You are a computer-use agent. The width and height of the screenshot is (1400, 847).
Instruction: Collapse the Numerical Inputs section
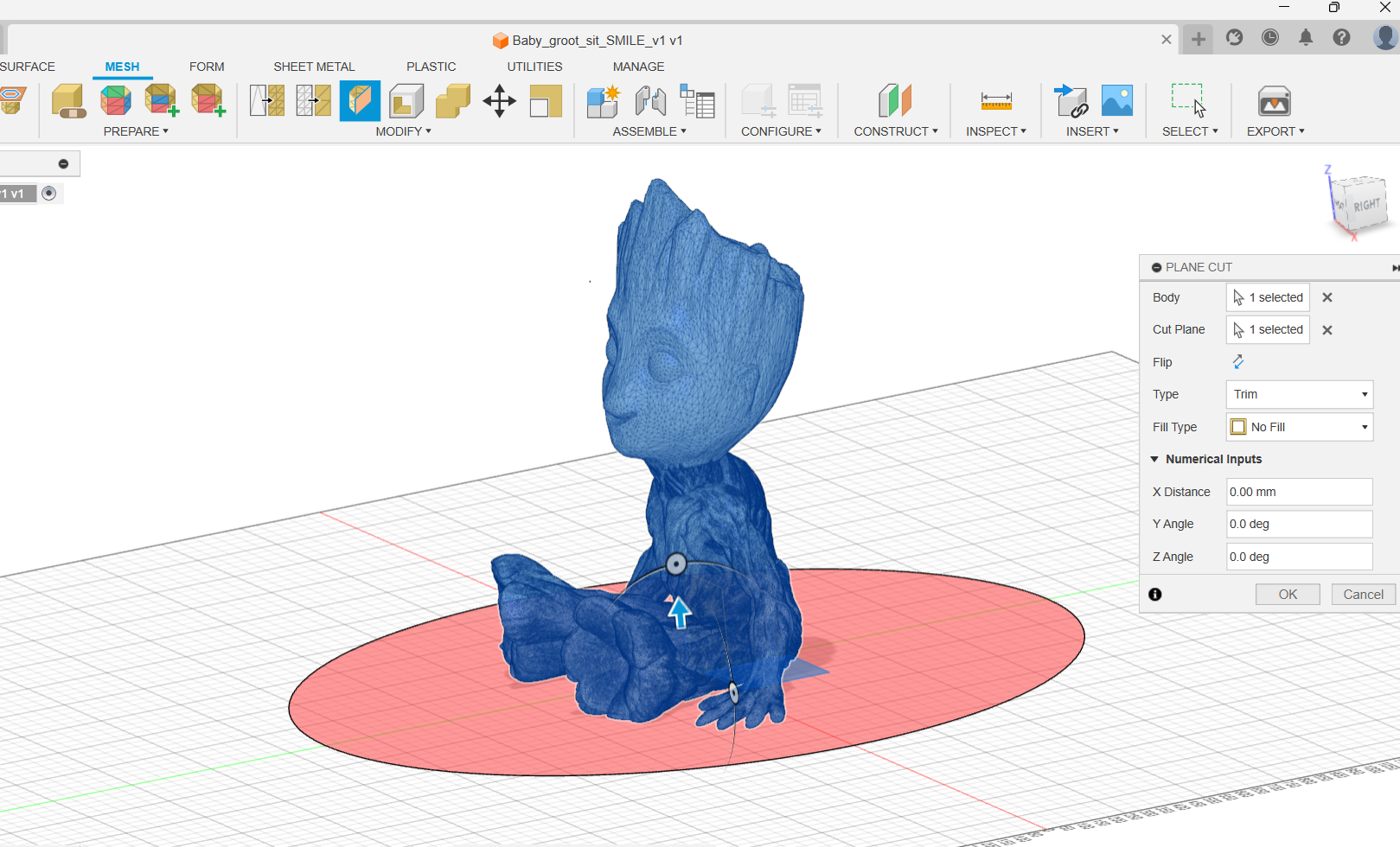point(1154,459)
